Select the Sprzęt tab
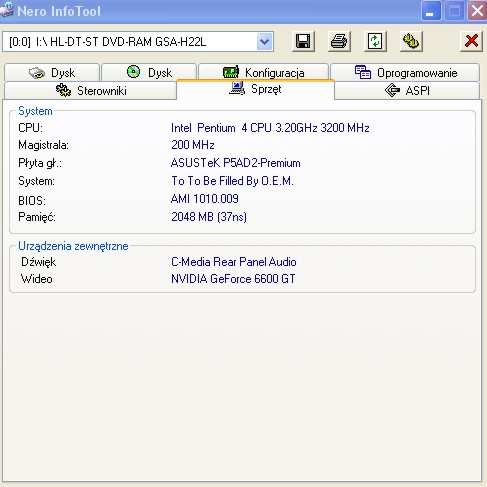This screenshot has width=487, height=487. tap(255, 89)
